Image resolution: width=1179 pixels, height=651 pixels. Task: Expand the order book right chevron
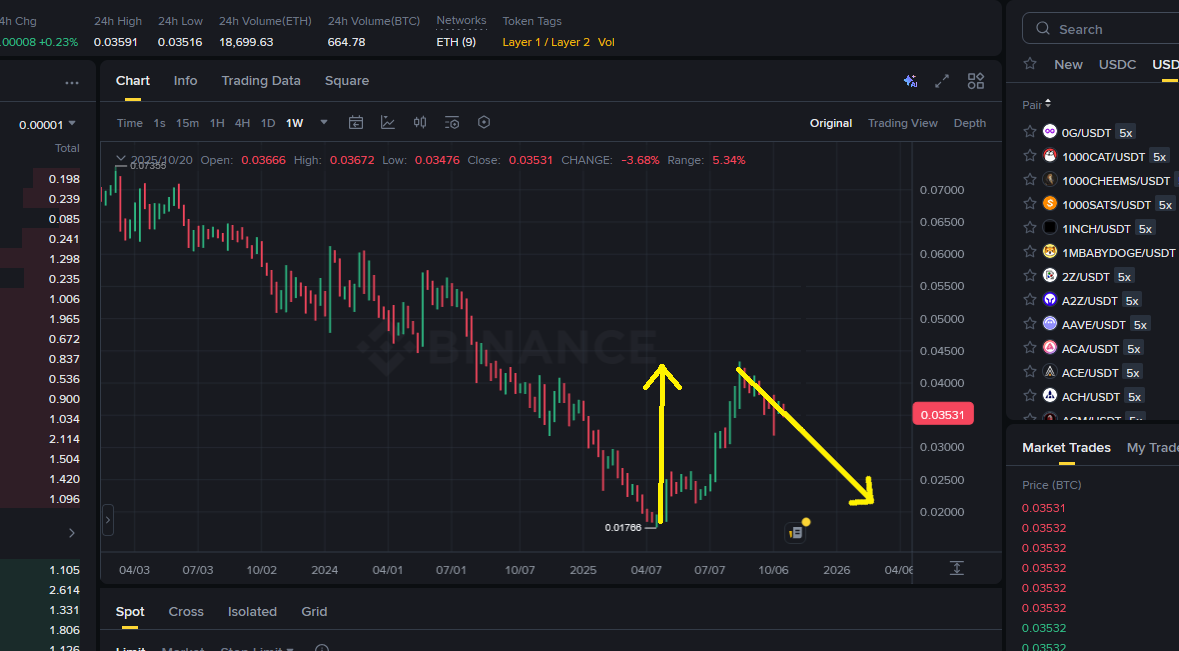coord(71,533)
